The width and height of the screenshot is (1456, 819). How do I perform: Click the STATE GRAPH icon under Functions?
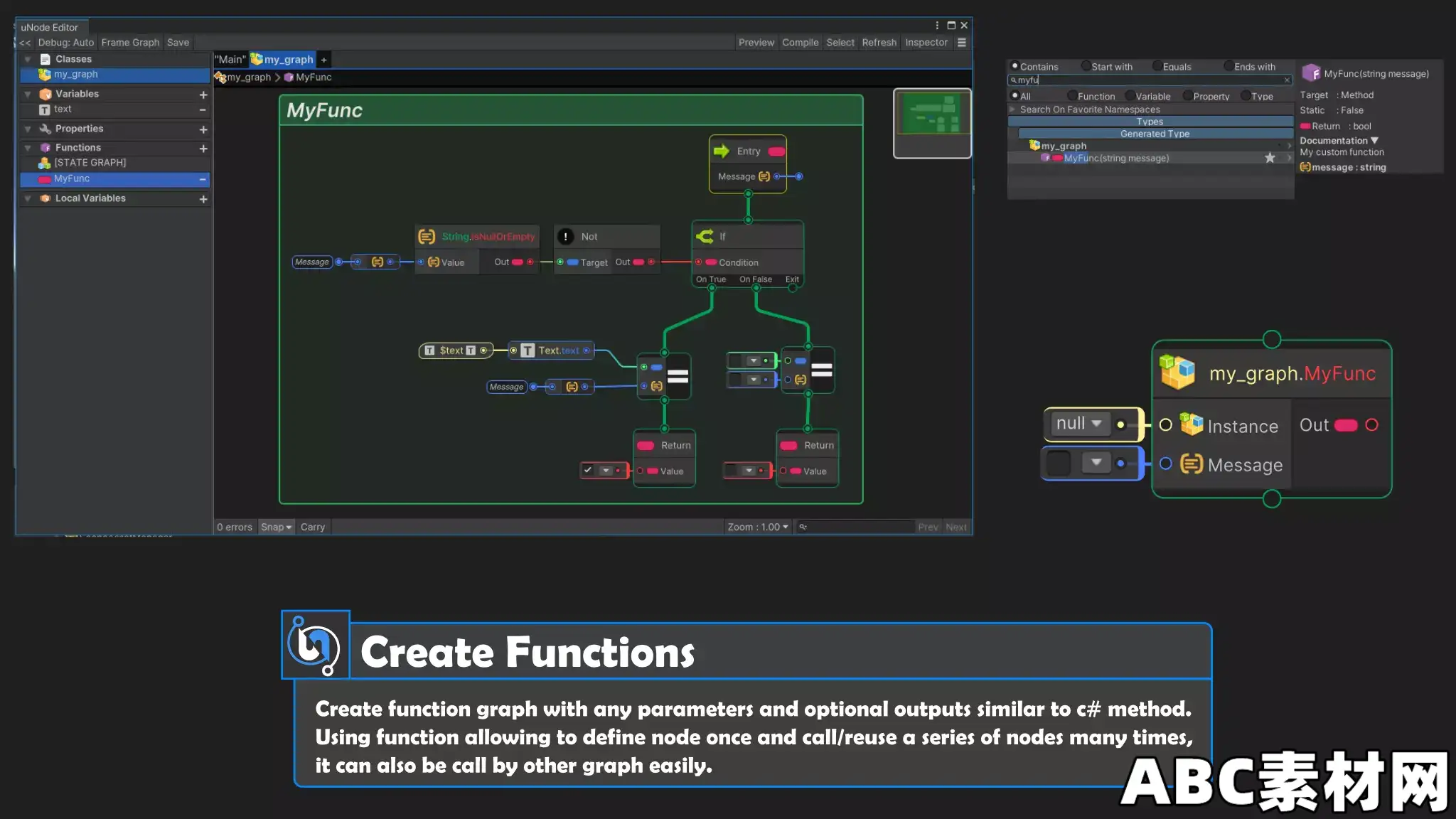point(44,163)
